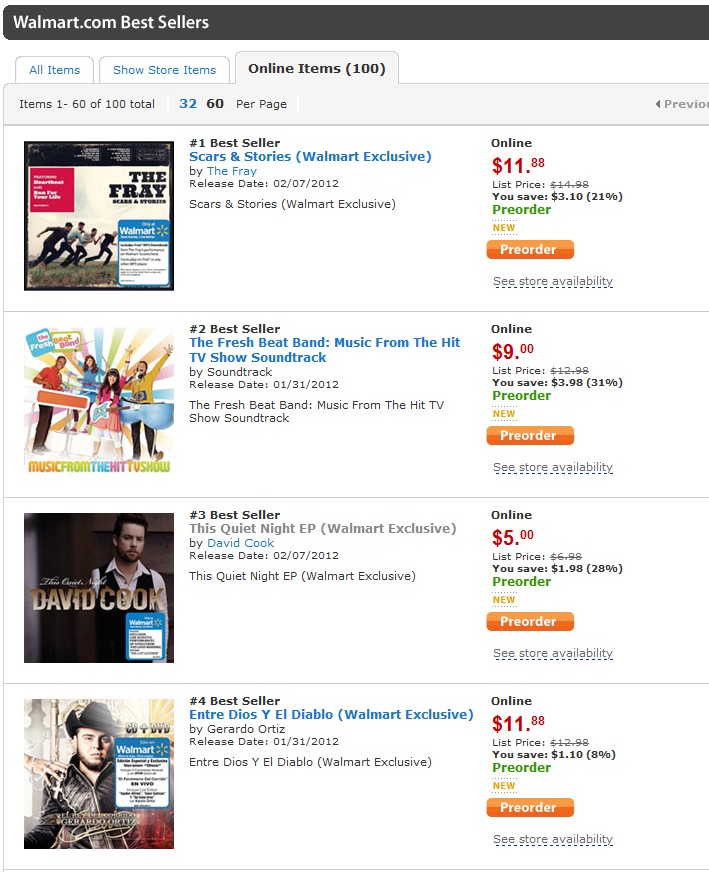Open David Cook This Quiet Night cover

point(99,587)
